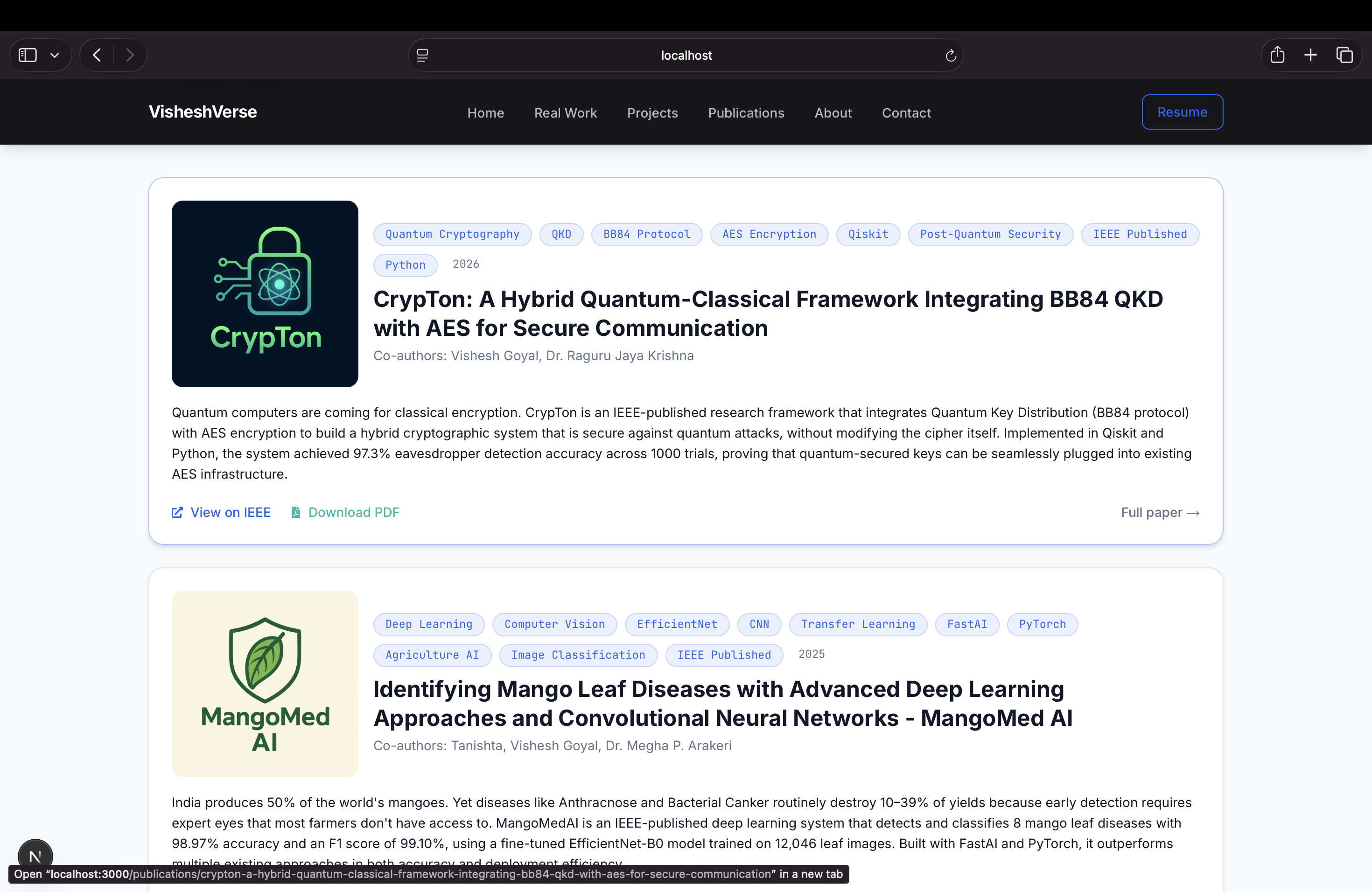Select the BB84 Protocol tag

(x=647, y=235)
